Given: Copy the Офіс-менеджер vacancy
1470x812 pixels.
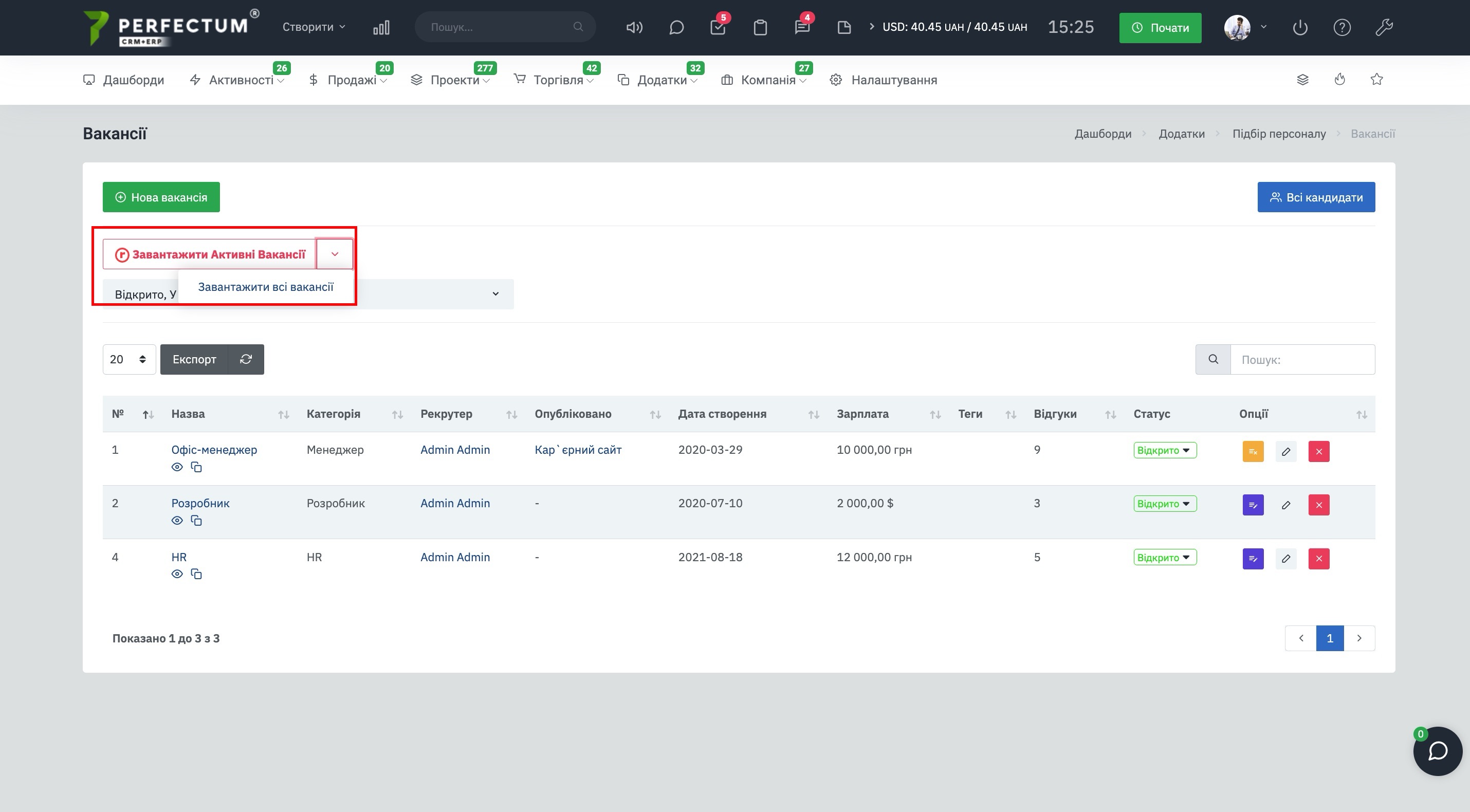Looking at the screenshot, I should tap(196, 467).
